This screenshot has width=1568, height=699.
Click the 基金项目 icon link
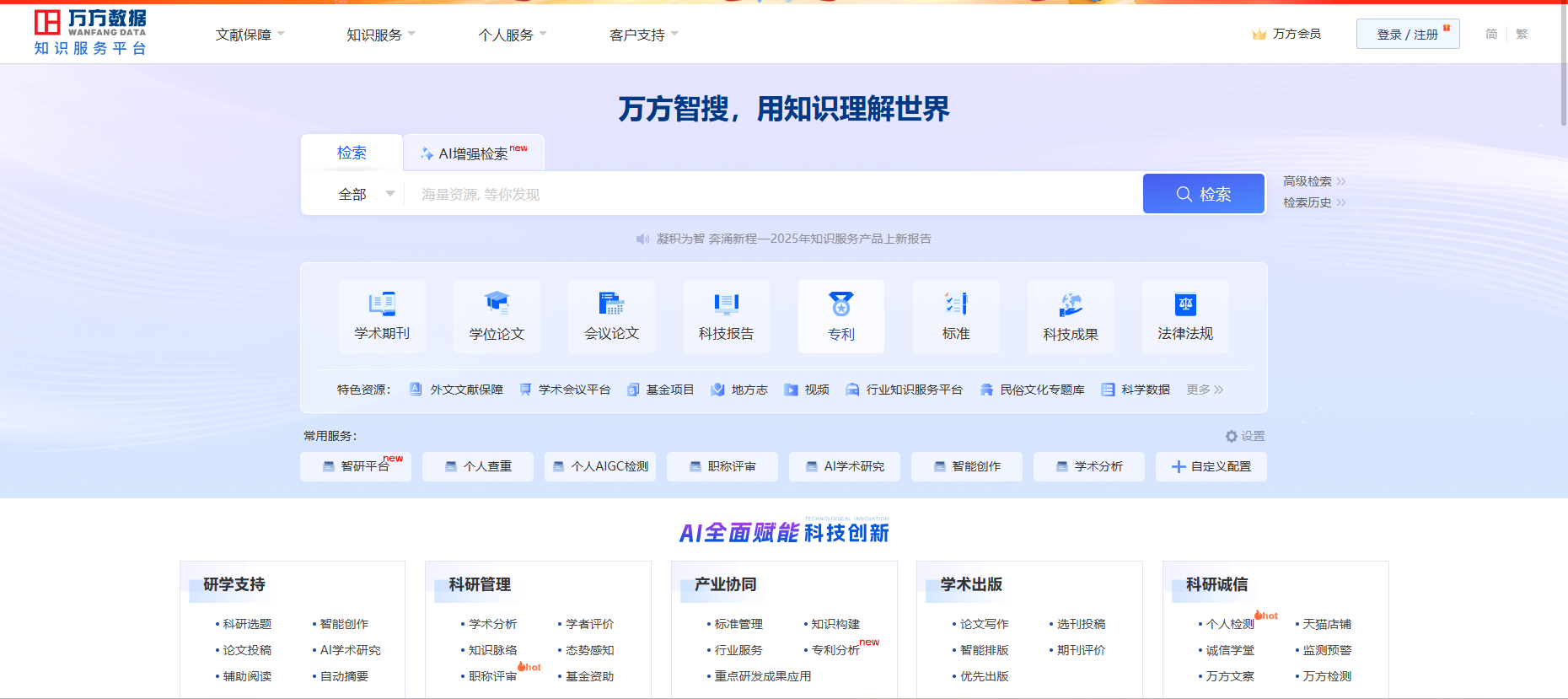(x=633, y=390)
